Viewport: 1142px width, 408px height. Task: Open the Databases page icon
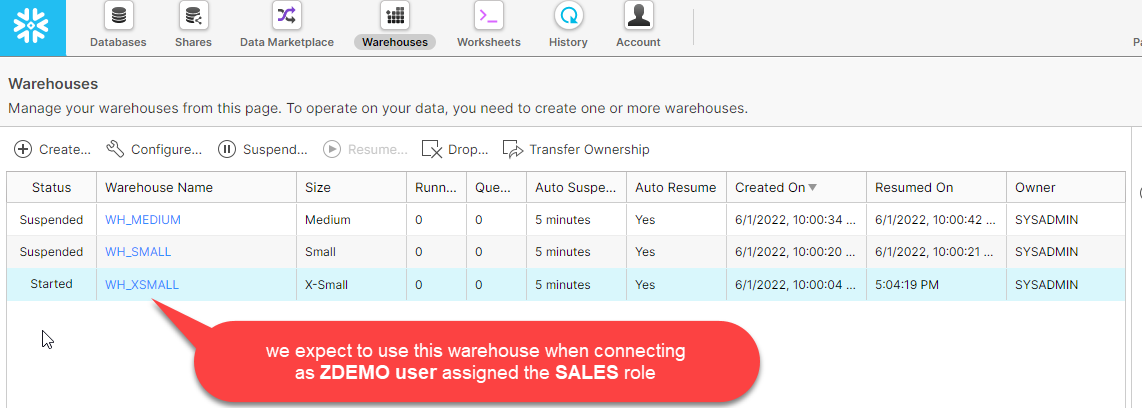118,15
